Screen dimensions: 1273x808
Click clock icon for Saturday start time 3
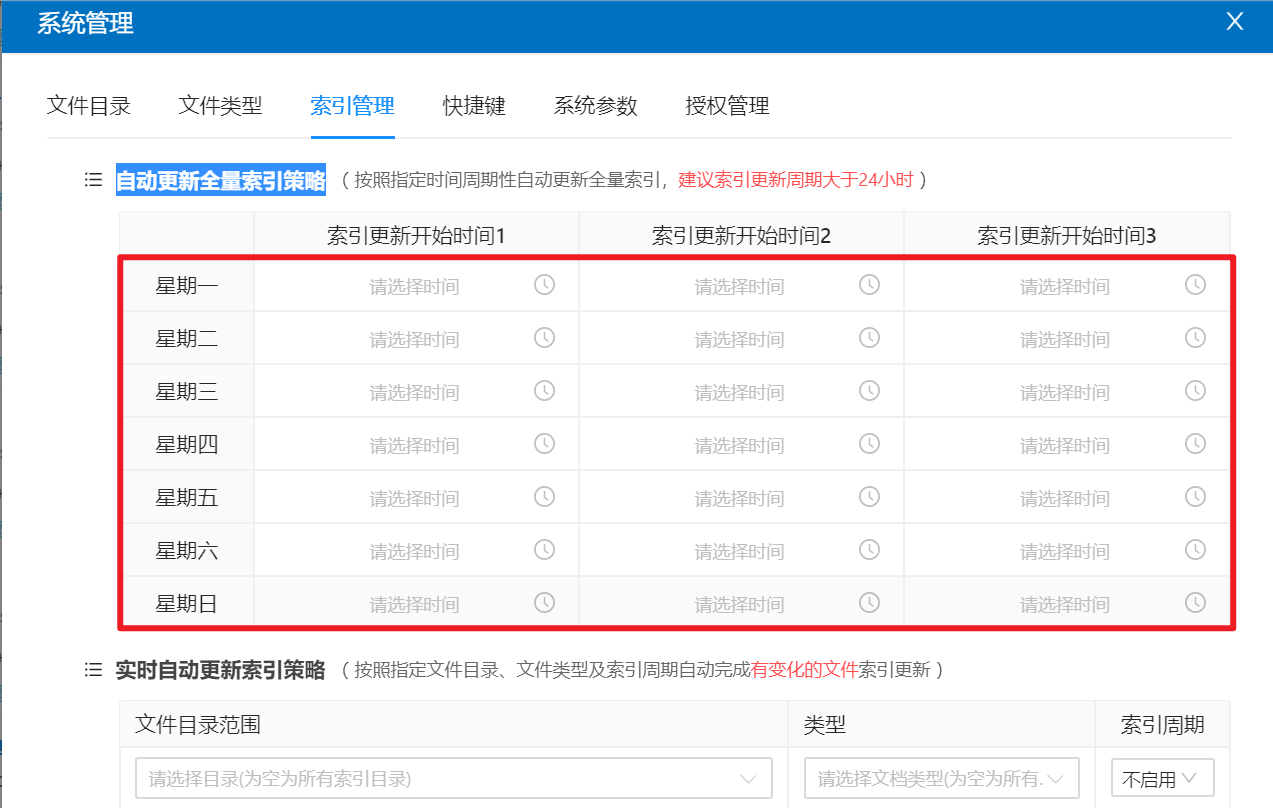coord(1195,550)
